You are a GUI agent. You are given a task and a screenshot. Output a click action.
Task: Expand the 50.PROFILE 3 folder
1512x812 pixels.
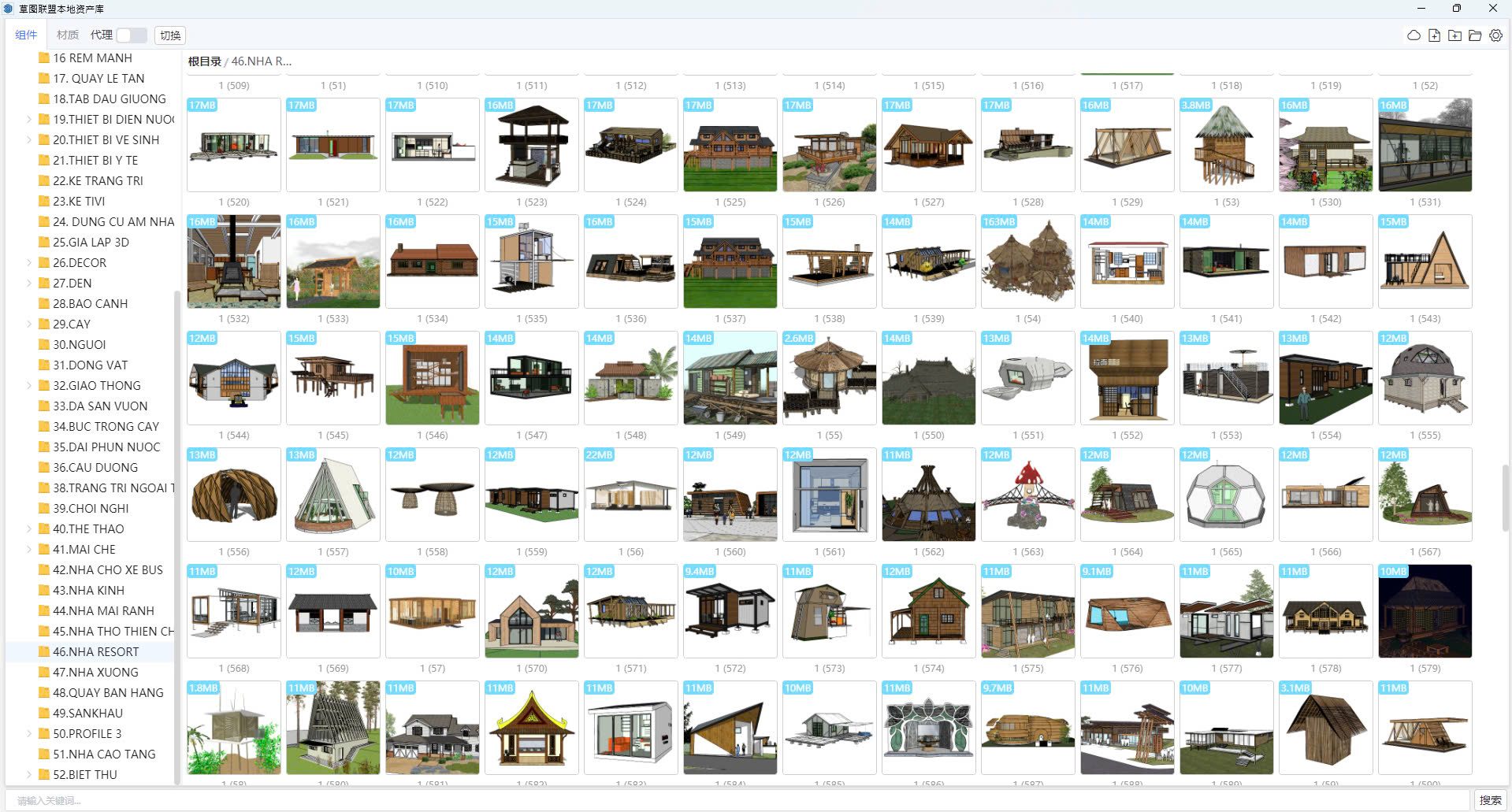(x=29, y=734)
